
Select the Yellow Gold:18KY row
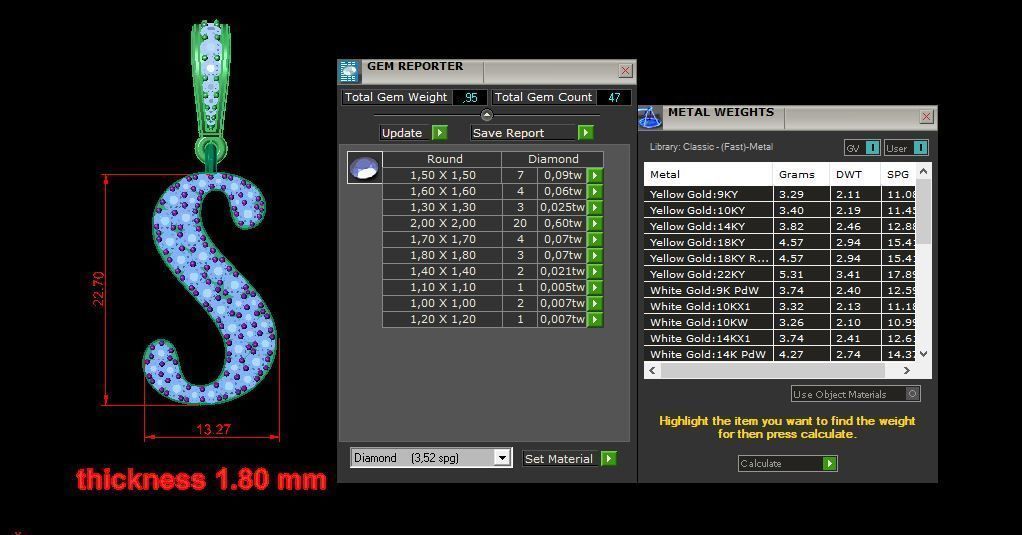pyautogui.click(x=780, y=242)
